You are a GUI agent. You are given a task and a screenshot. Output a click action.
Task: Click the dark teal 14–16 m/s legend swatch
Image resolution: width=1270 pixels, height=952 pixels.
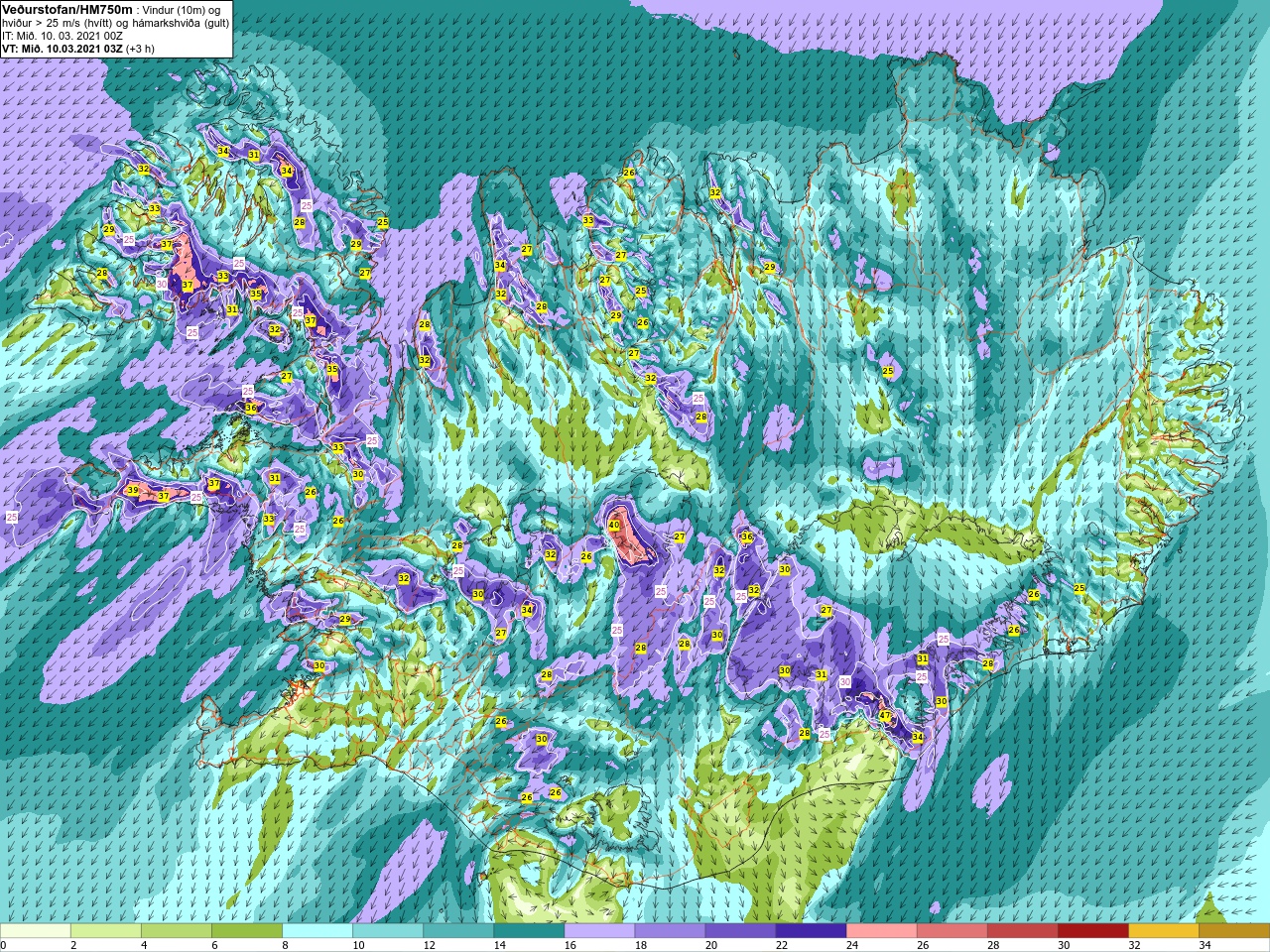pos(529,931)
